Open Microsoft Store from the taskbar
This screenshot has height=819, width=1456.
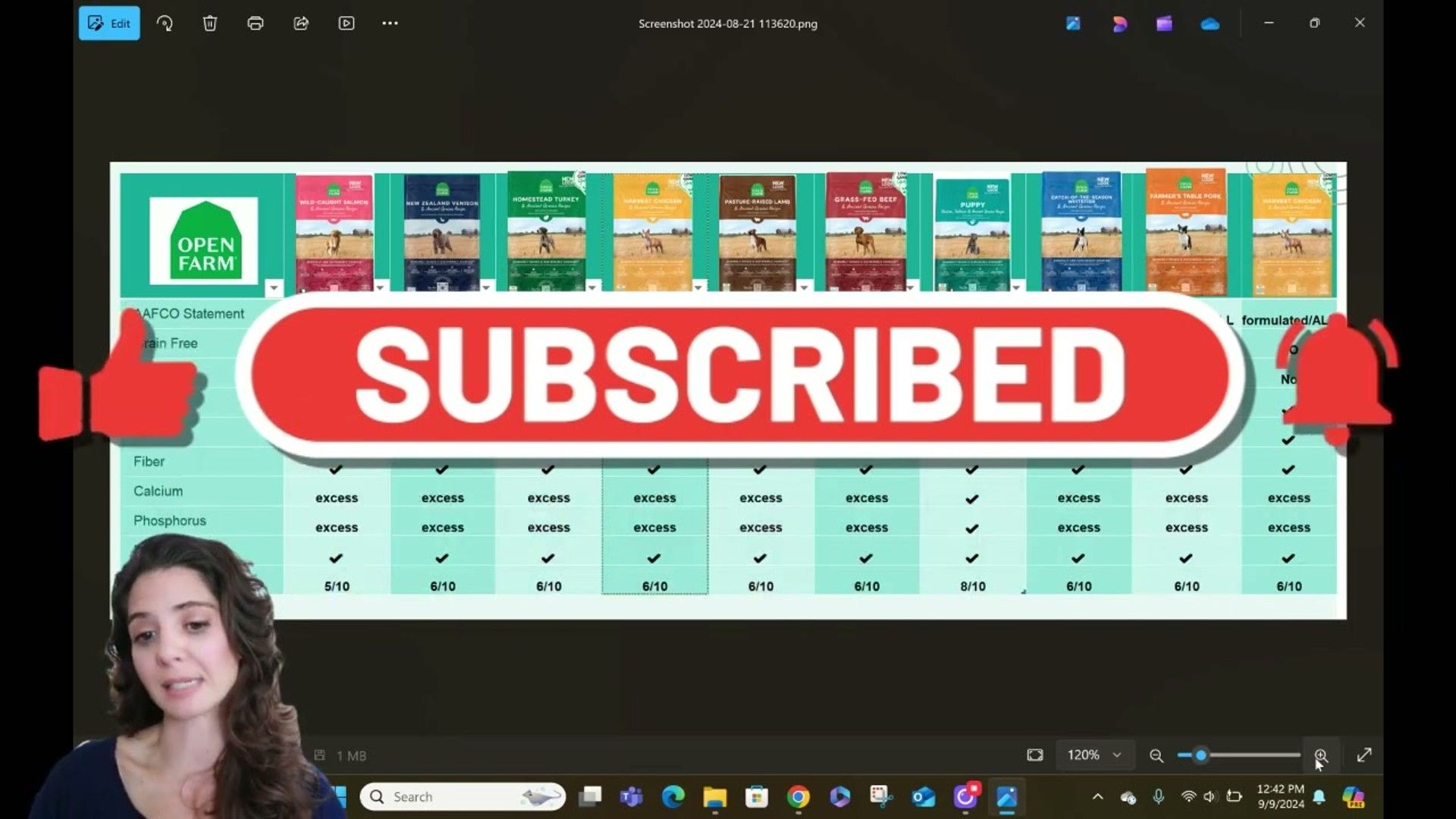tap(756, 797)
